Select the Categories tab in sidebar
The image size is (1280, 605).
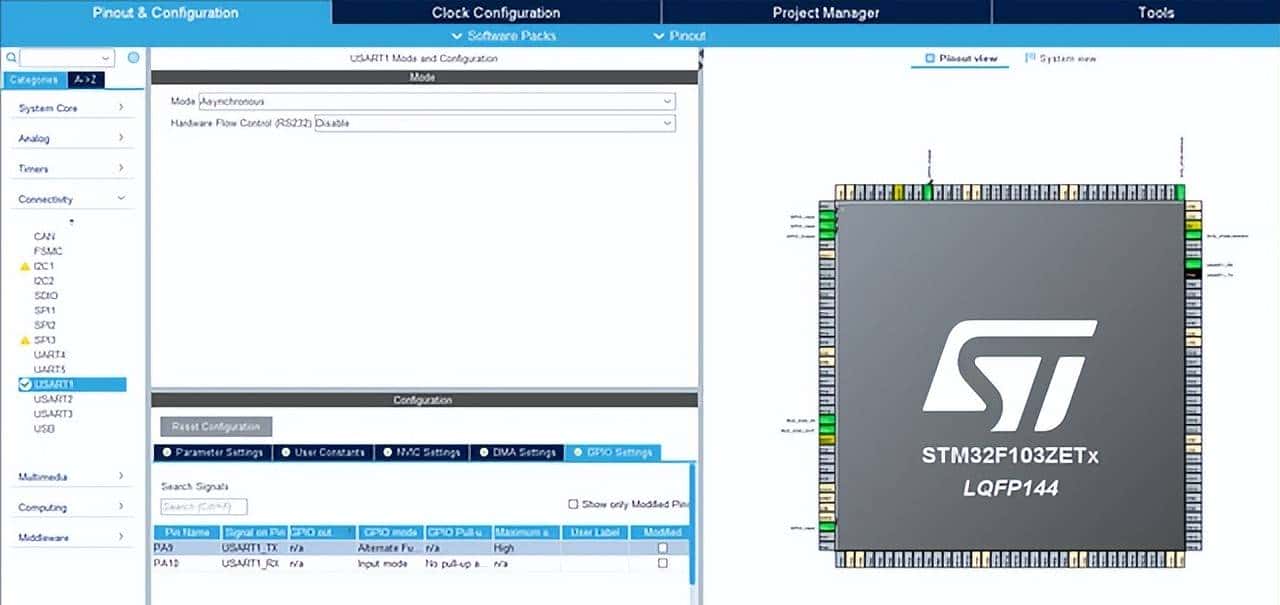33,80
